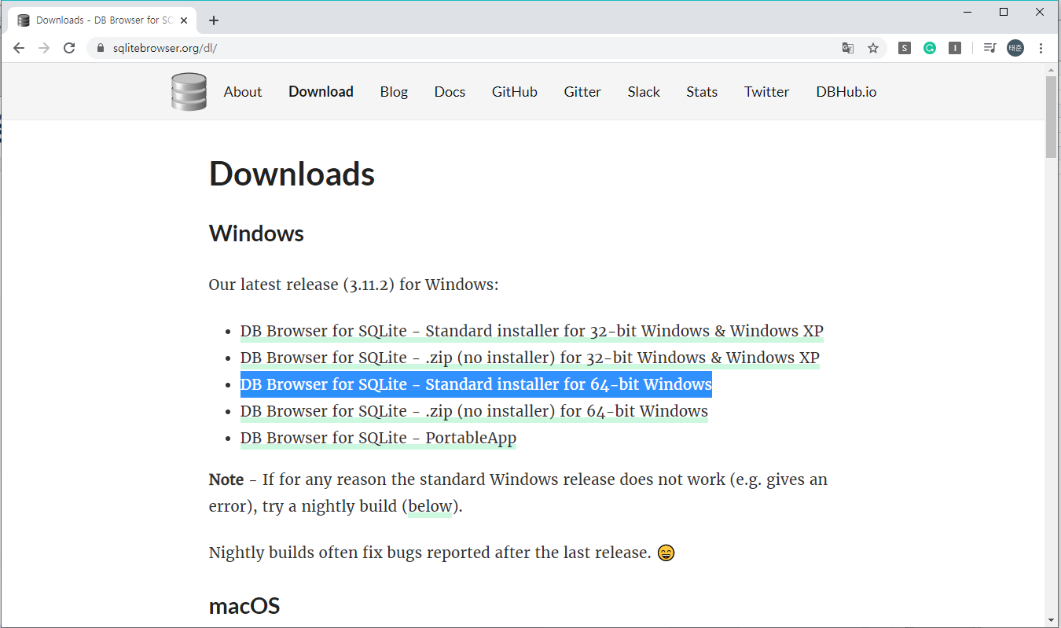Select the Downloads - DB Browser tab
Image resolution: width=1061 pixels, height=628 pixels.
[x=101, y=20]
